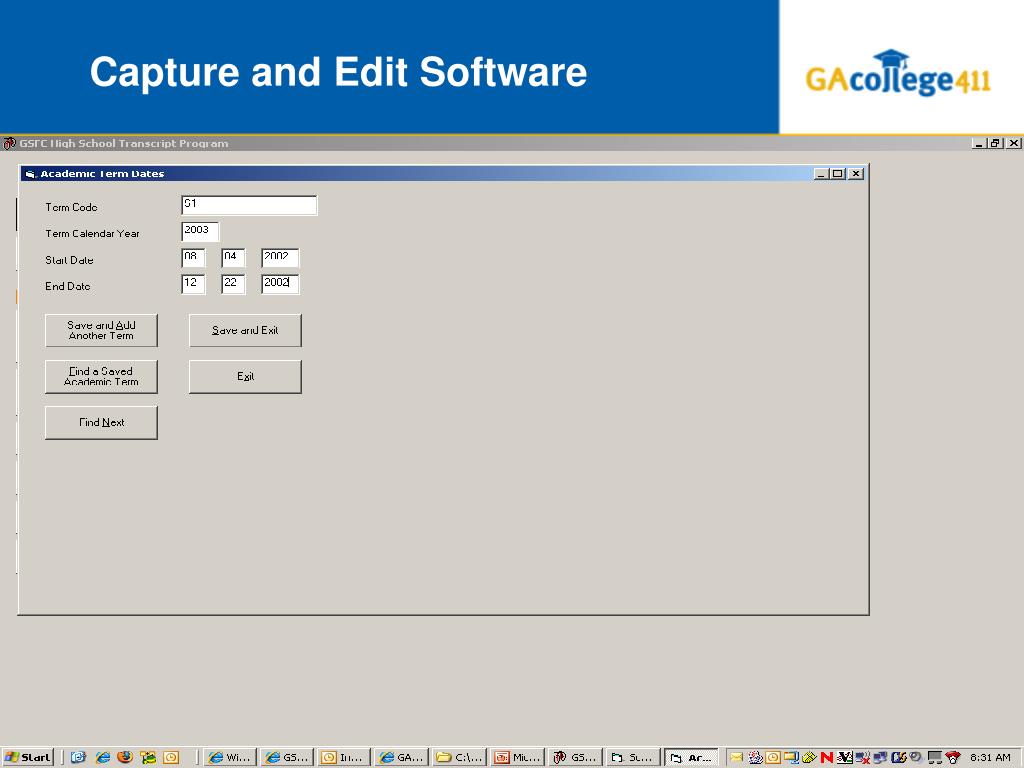Click the Find Next button

point(101,423)
